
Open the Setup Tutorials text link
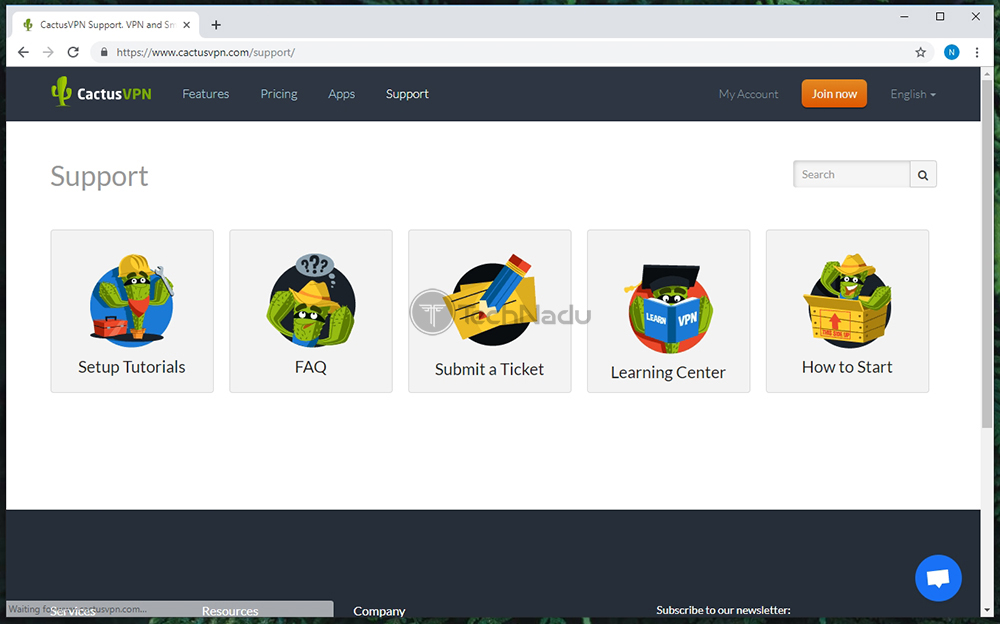132,367
